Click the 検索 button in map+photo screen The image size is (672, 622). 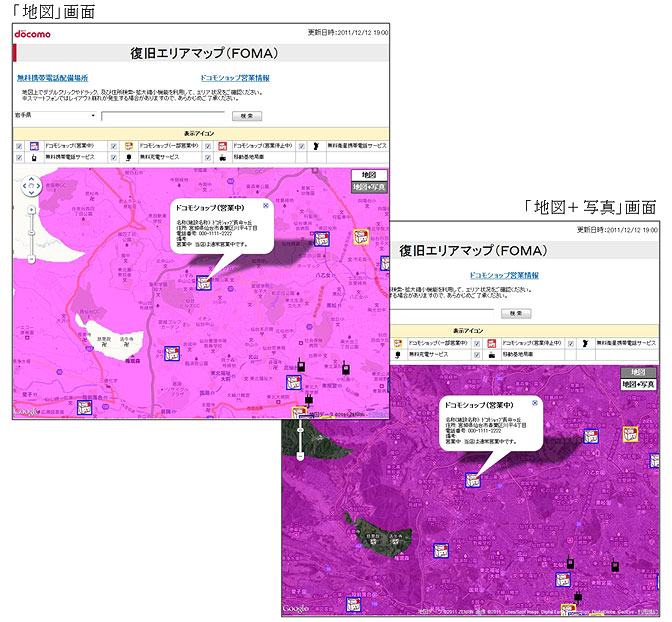pos(516,313)
